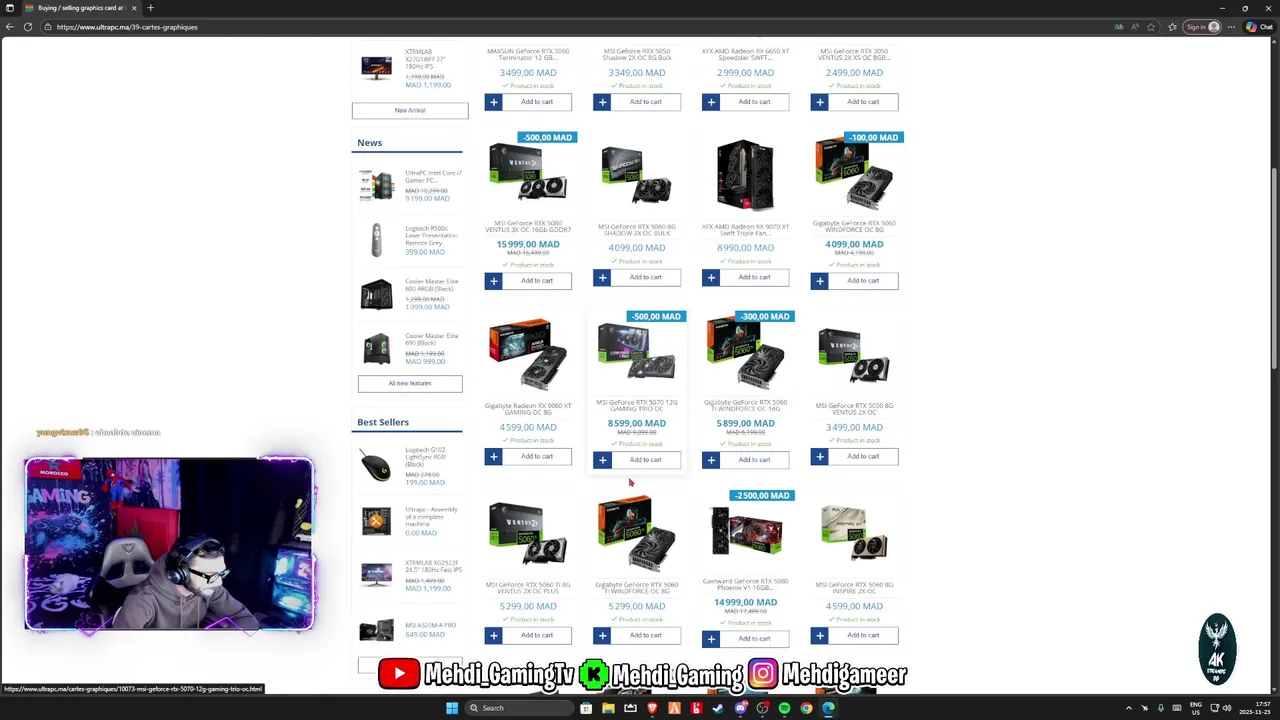Click the Best Sellers section heading
The width and height of the screenshot is (1280, 720).
click(383, 422)
